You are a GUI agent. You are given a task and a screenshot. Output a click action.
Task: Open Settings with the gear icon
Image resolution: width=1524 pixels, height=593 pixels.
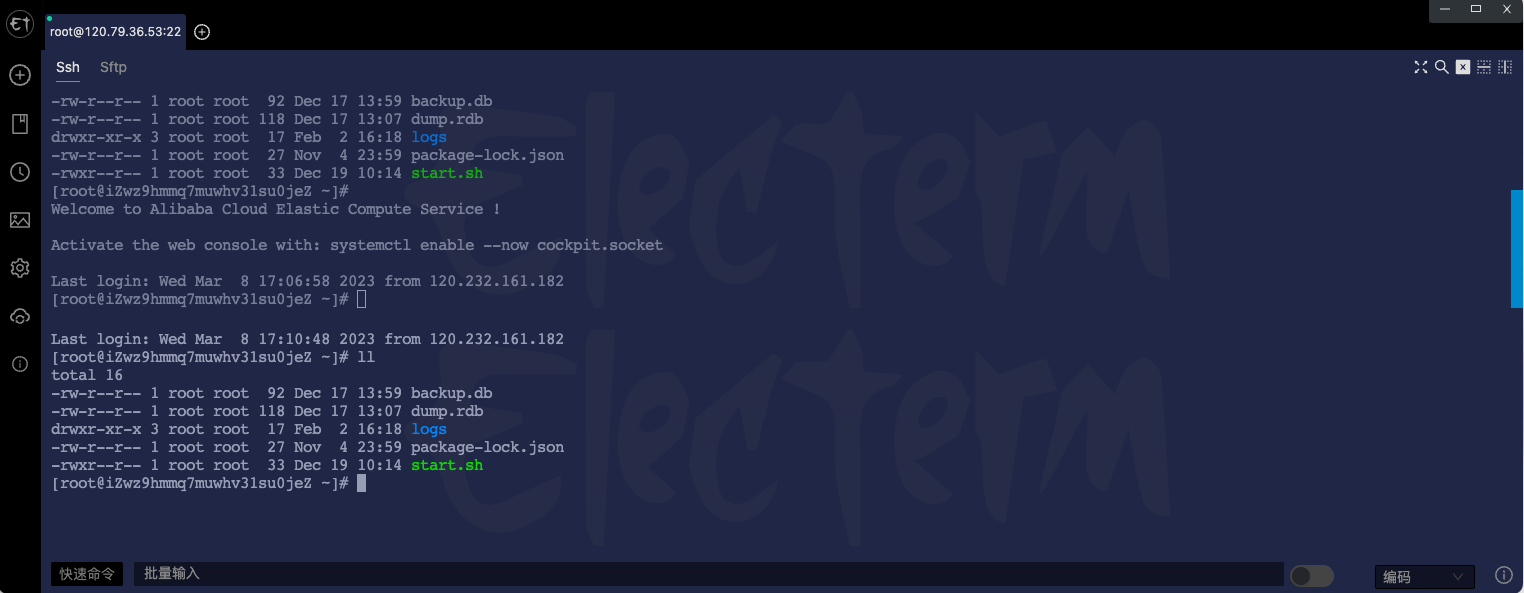pos(19,268)
